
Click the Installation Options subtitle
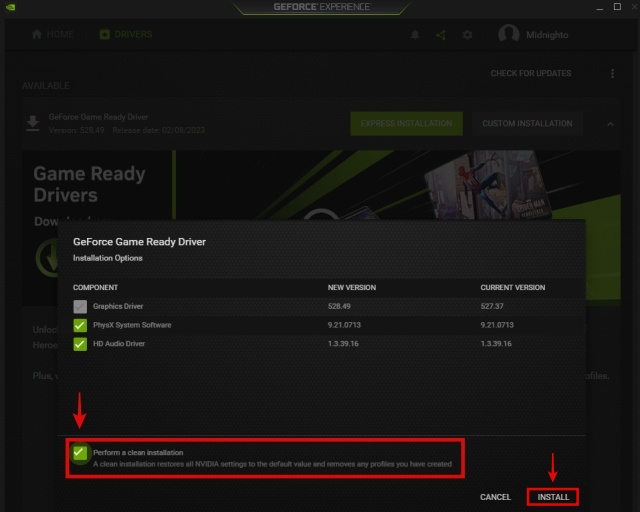[x=107, y=258]
